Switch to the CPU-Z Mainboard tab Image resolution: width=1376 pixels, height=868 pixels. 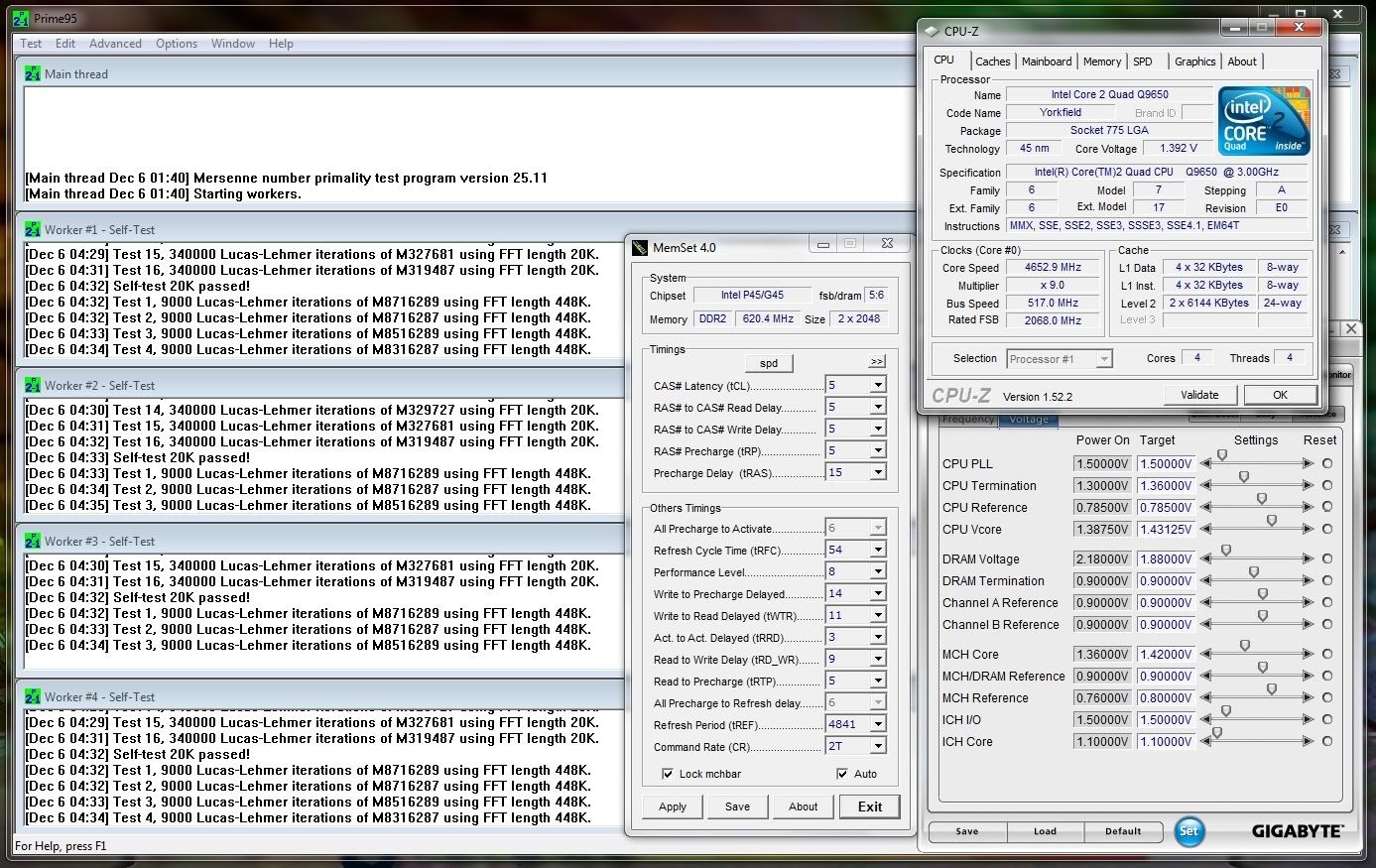coord(1047,62)
